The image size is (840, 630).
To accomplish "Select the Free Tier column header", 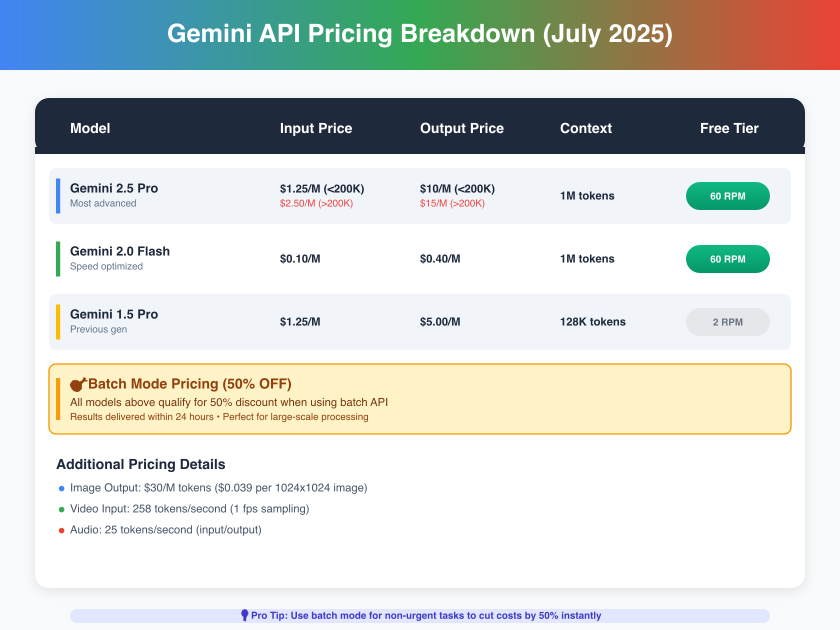I will point(729,128).
